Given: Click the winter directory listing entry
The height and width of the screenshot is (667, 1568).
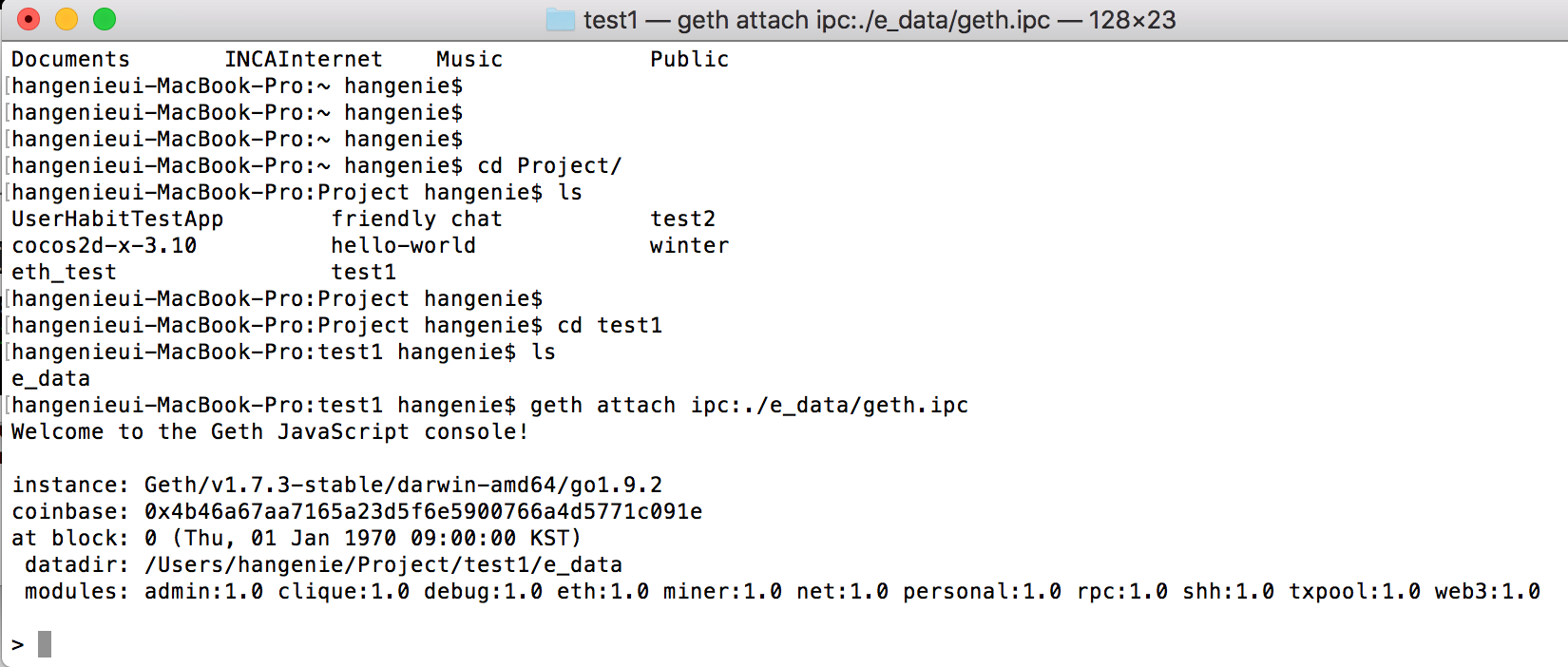Looking at the screenshot, I should point(689,245).
